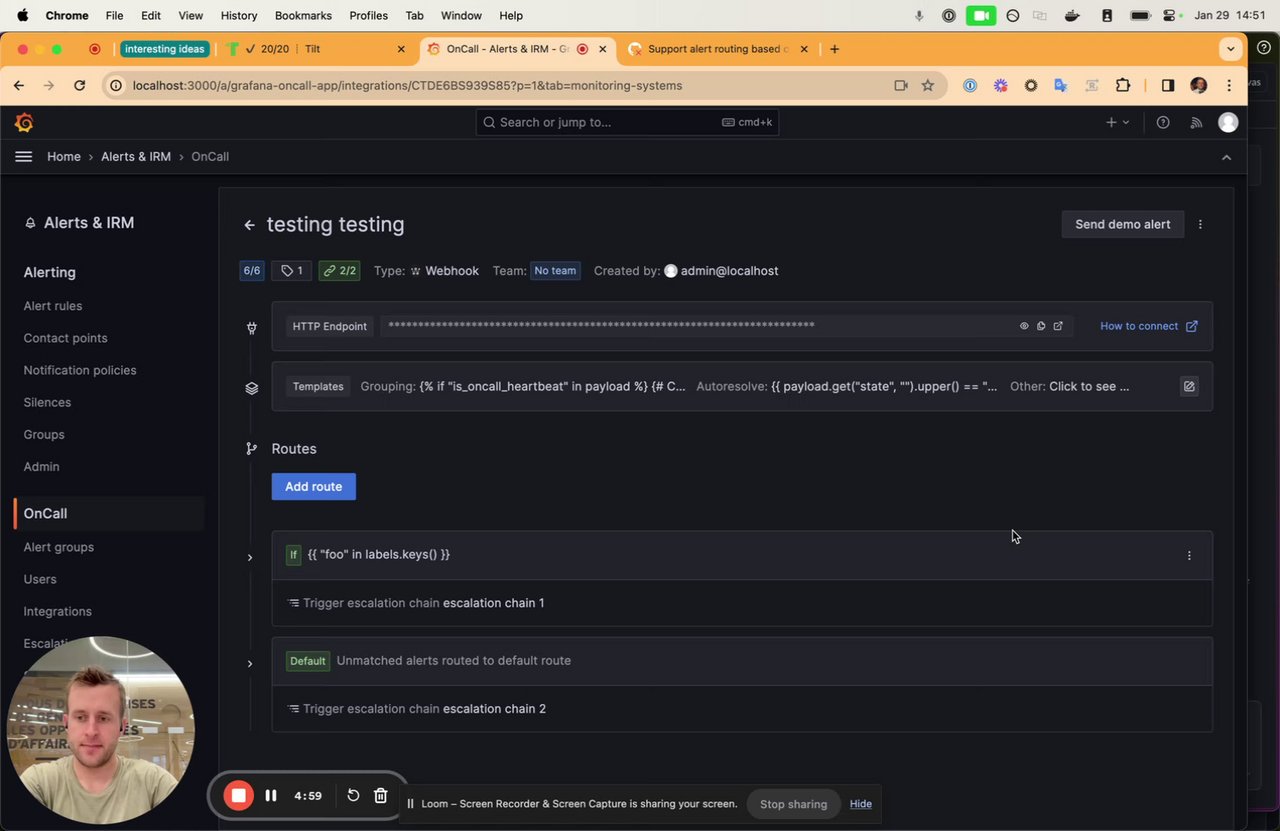
Task: Expand the foo in labels.keys route
Action: 250,557
